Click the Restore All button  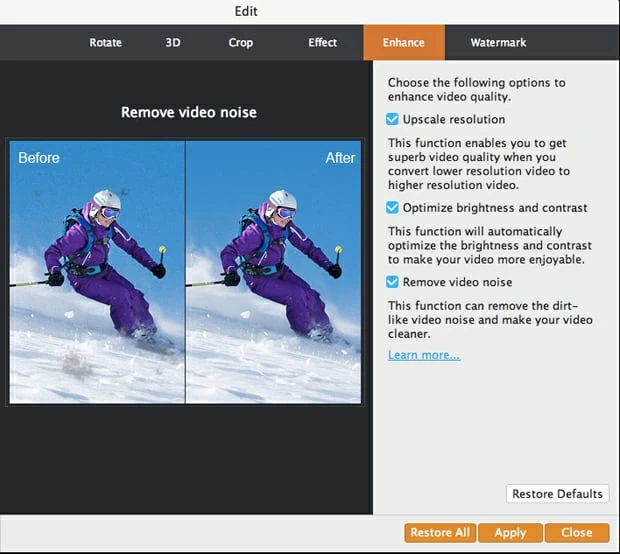(439, 533)
